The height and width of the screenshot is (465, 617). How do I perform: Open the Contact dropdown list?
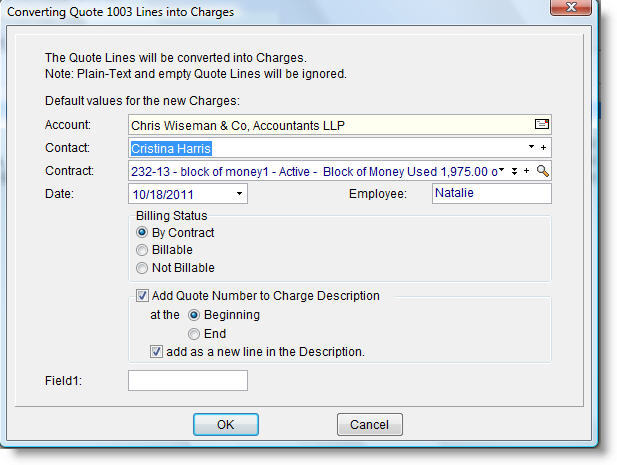(531, 148)
